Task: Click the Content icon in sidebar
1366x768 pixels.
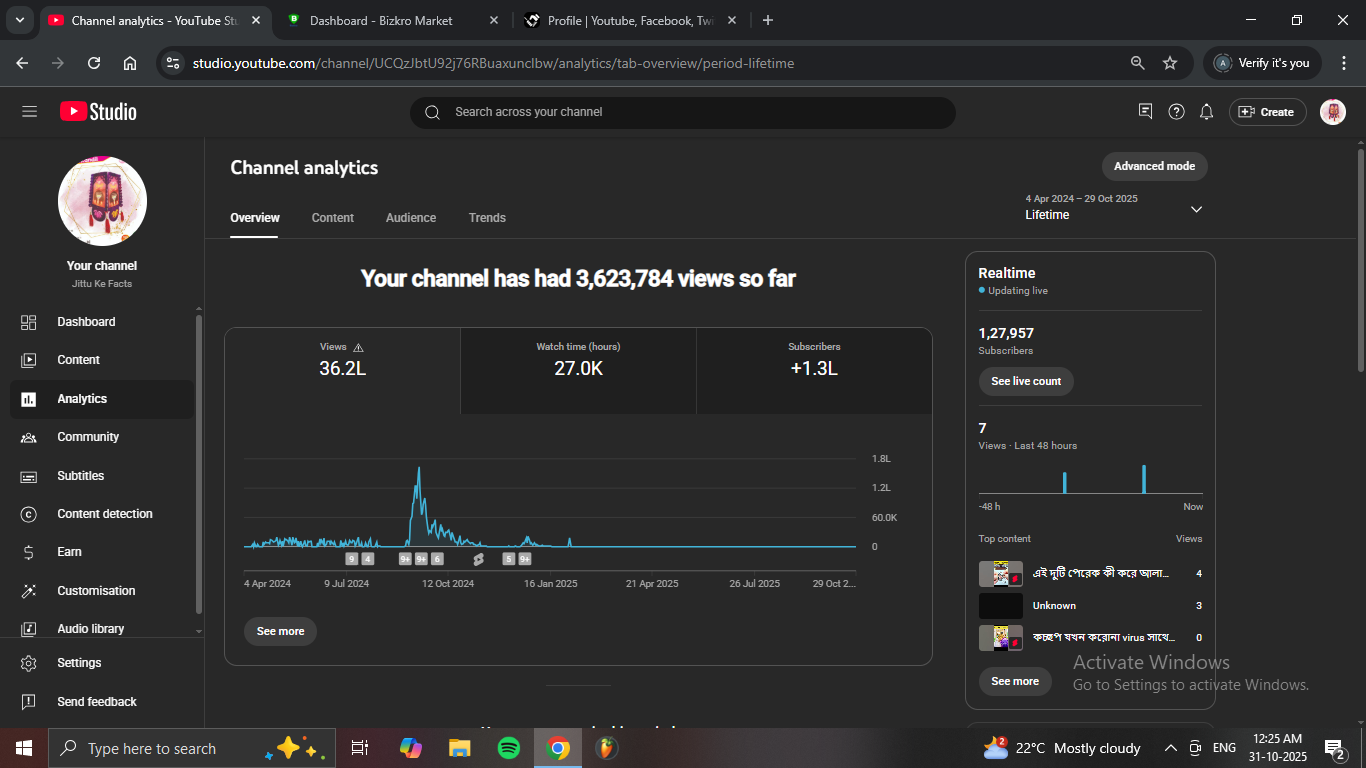Action: pyautogui.click(x=29, y=360)
